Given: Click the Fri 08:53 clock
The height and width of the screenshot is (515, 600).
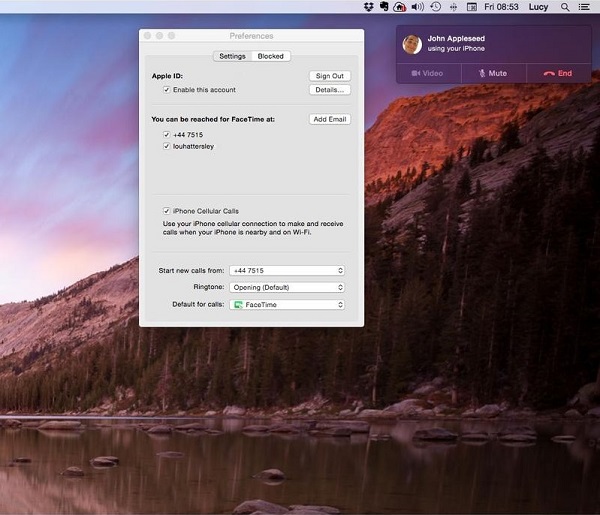Looking at the screenshot, I should [x=501, y=7].
